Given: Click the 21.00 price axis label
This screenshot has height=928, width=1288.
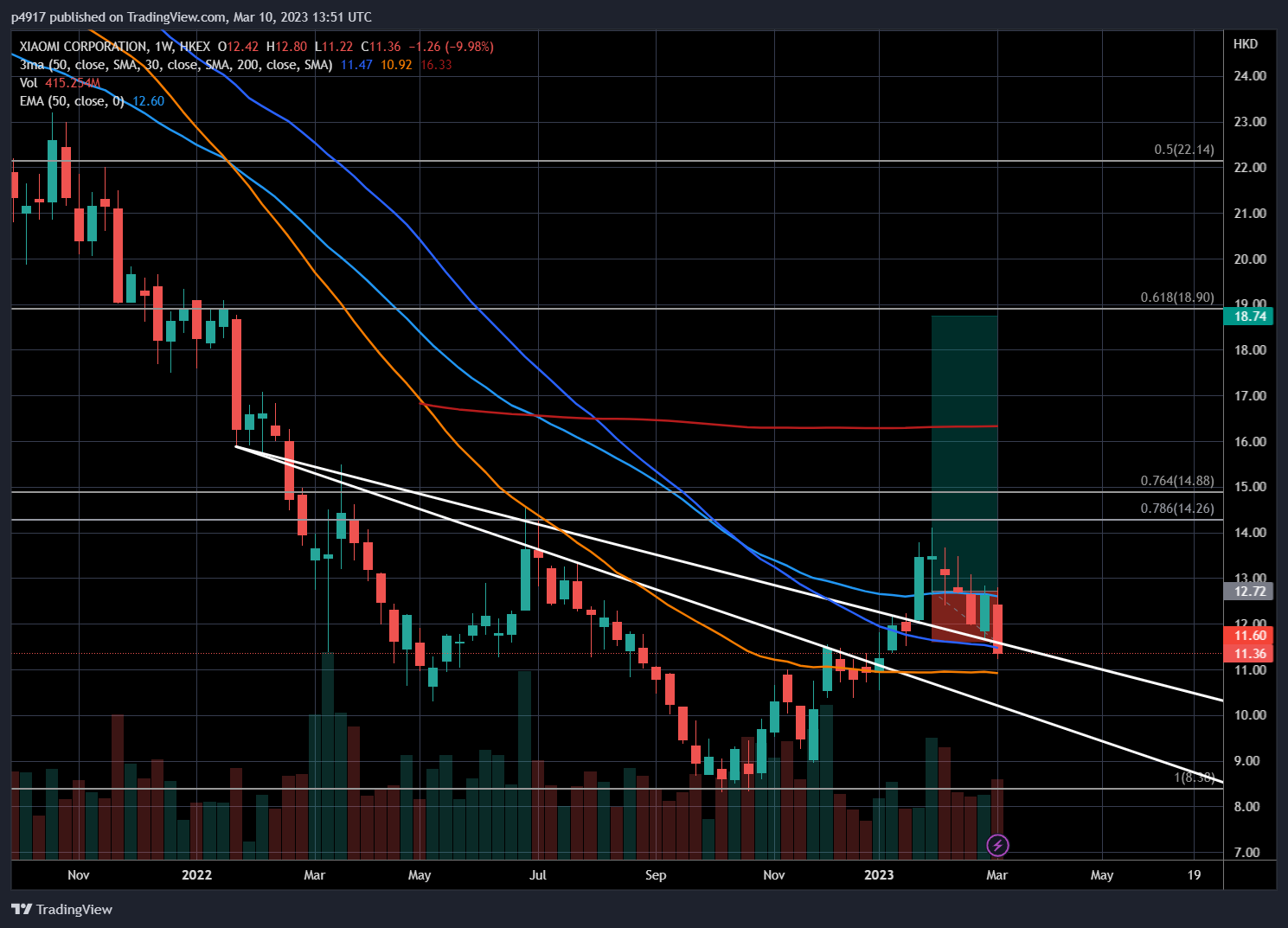Looking at the screenshot, I should point(1249,214).
